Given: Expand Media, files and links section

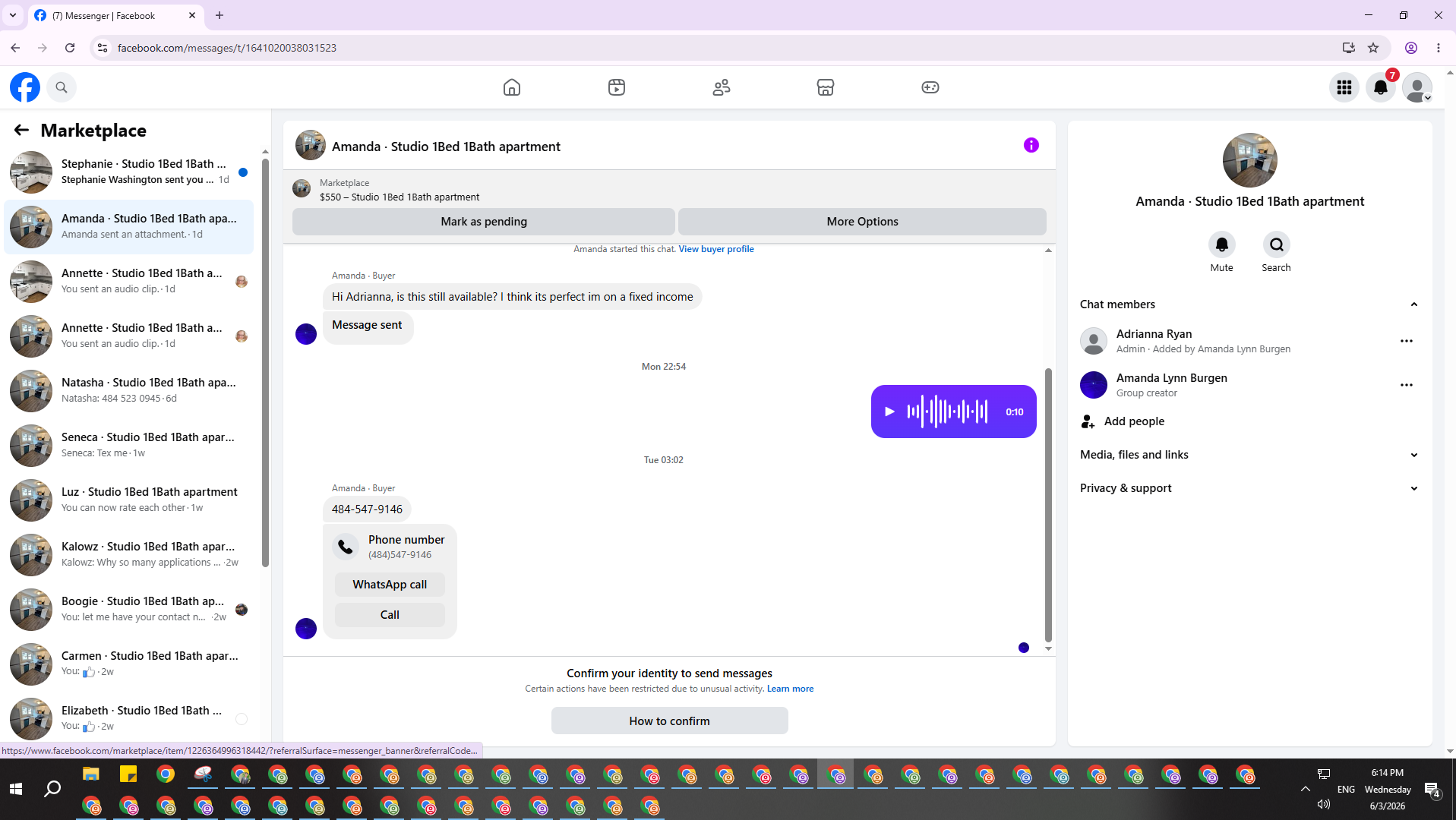Looking at the screenshot, I should (1413, 455).
